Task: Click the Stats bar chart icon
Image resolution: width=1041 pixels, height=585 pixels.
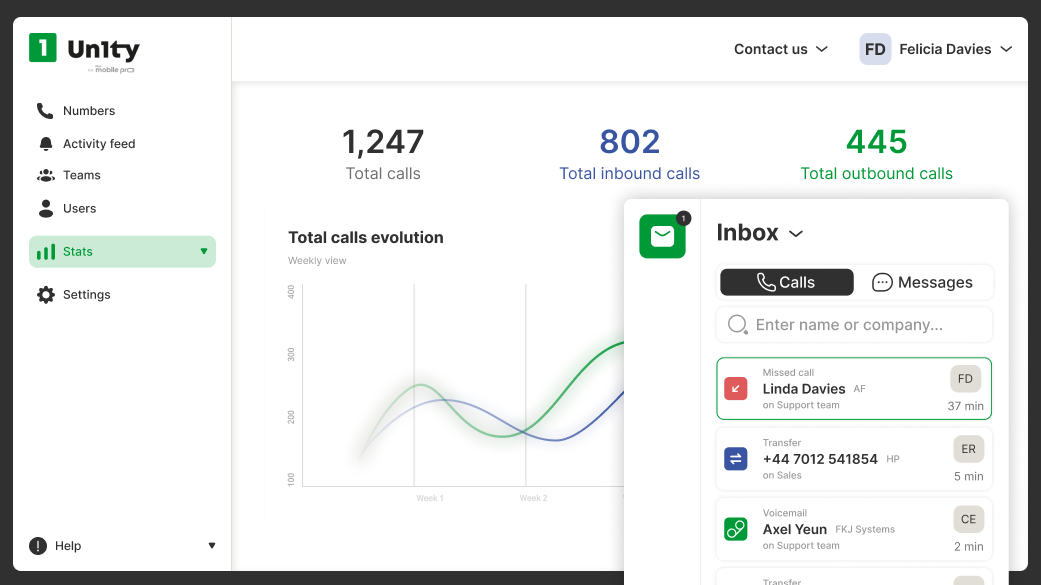Action: pos(46,252)
